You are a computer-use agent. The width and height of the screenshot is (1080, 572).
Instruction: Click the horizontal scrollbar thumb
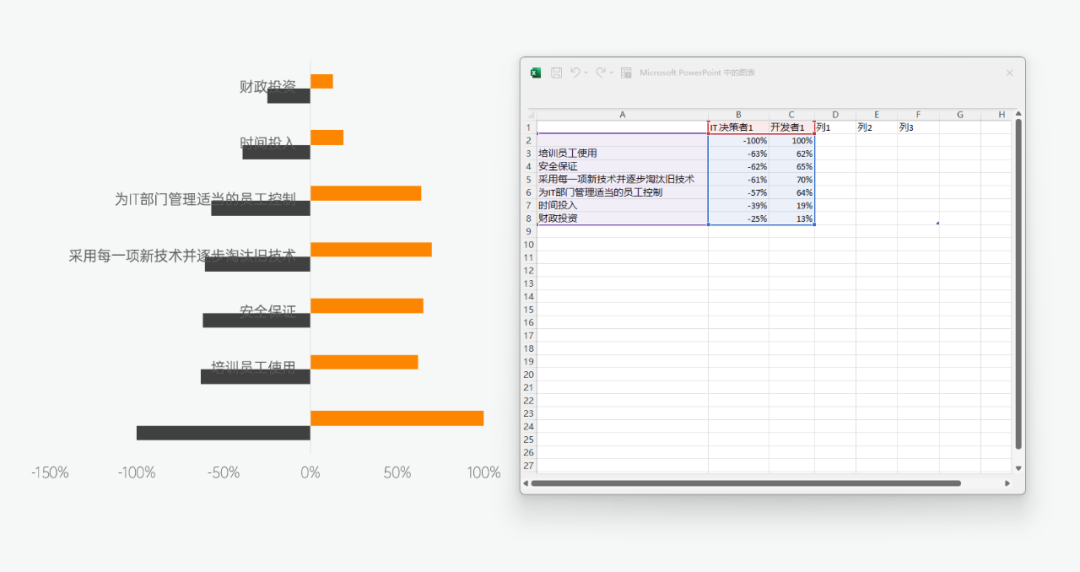click(746, 484)
